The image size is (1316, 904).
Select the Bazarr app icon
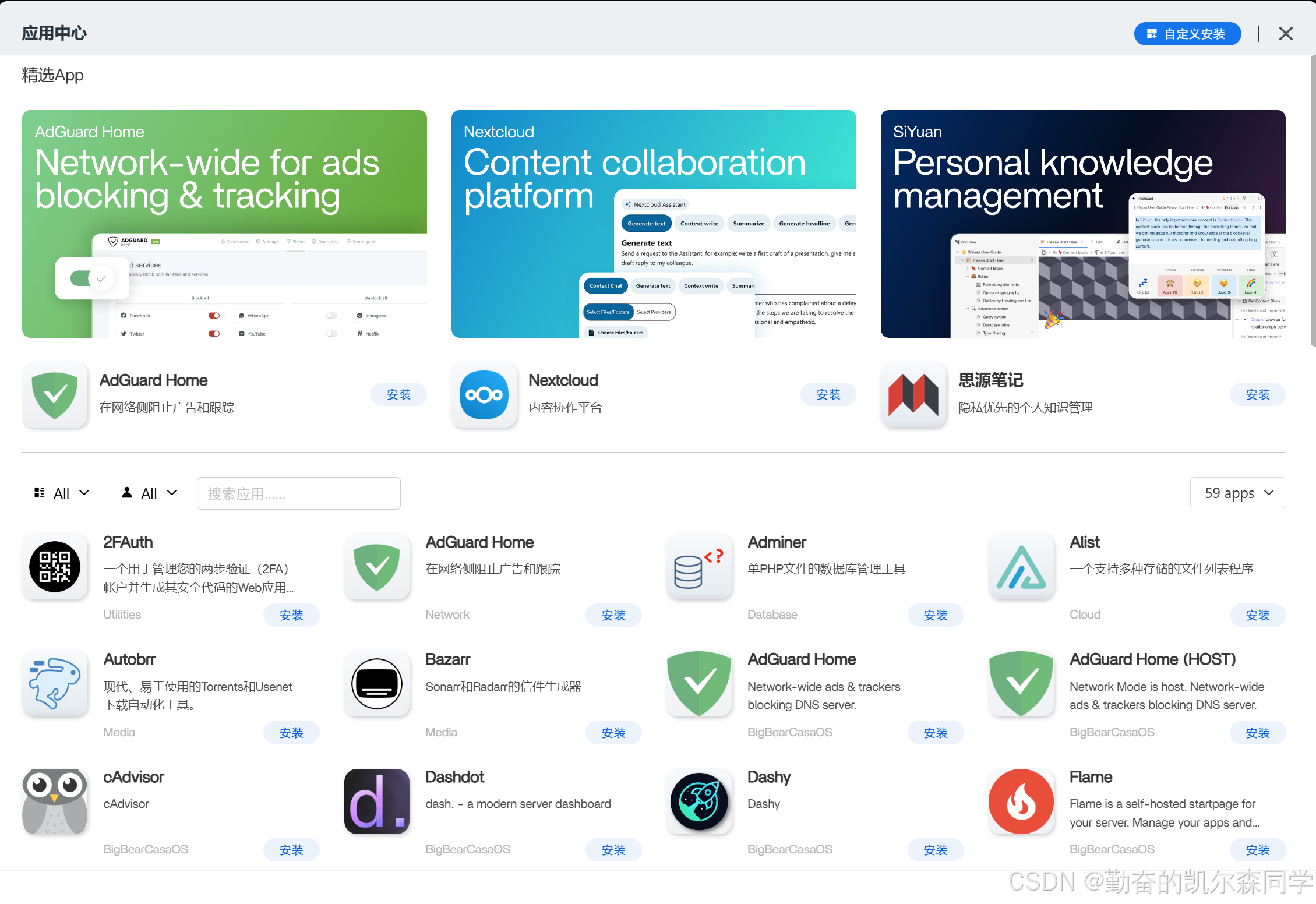click(377, 684)
